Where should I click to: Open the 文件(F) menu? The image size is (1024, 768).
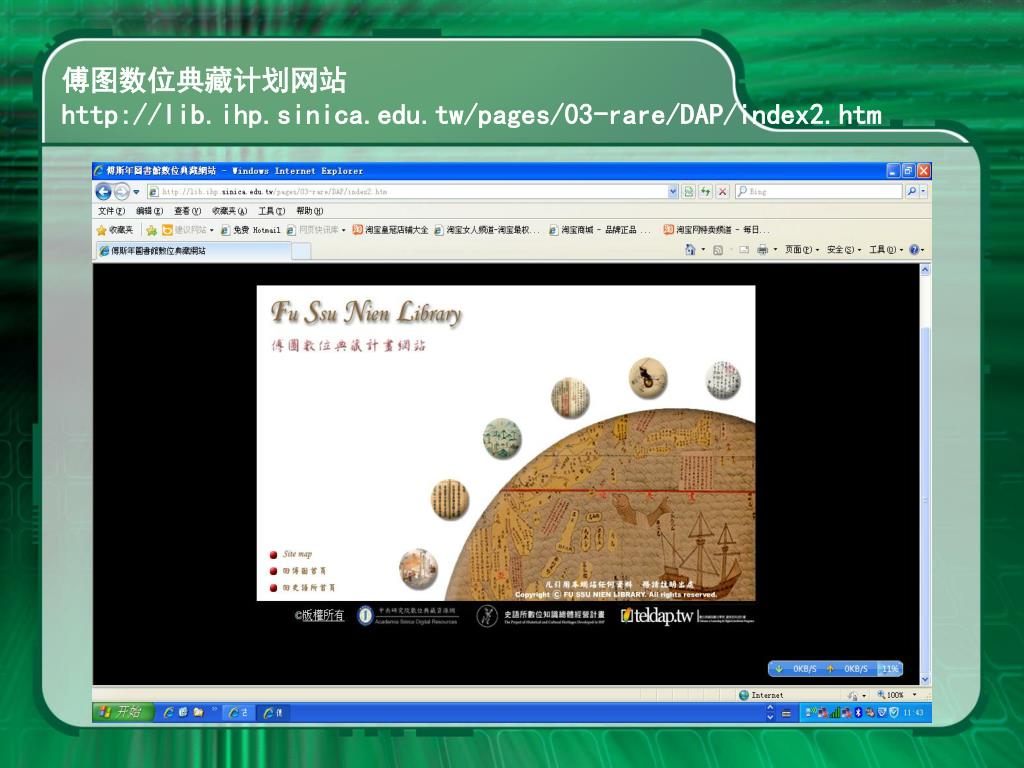[111, 211]
